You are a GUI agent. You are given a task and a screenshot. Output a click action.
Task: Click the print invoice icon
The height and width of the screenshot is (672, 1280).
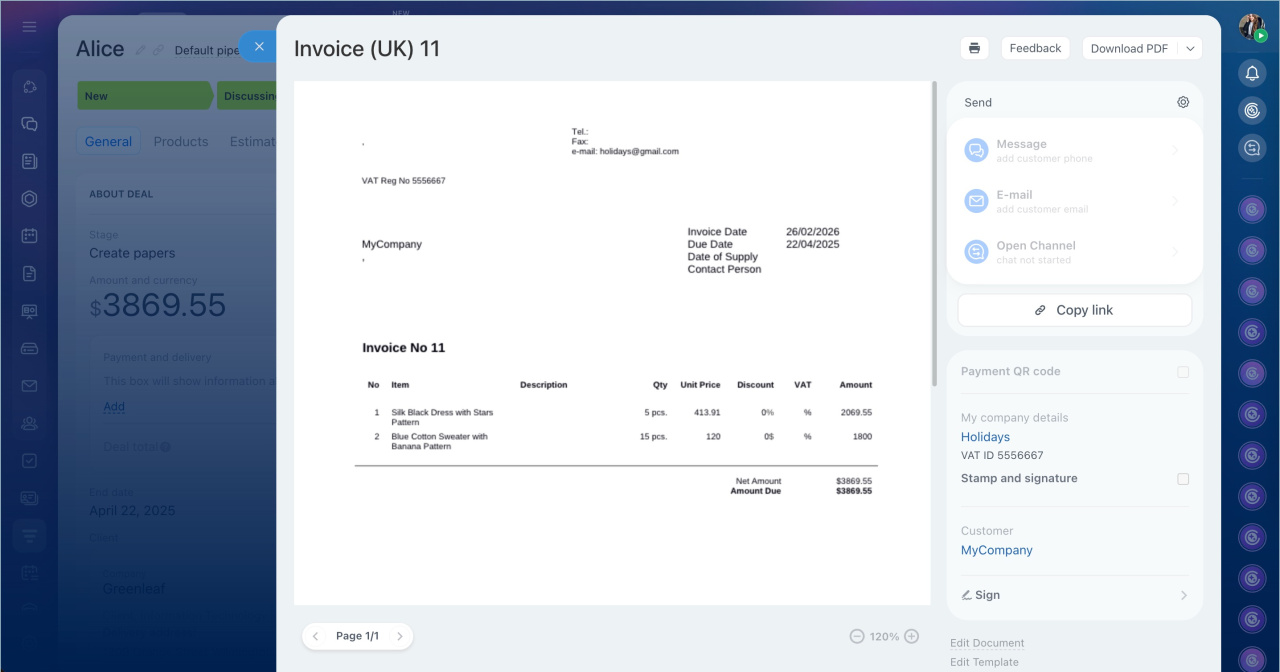coord(974,48)
